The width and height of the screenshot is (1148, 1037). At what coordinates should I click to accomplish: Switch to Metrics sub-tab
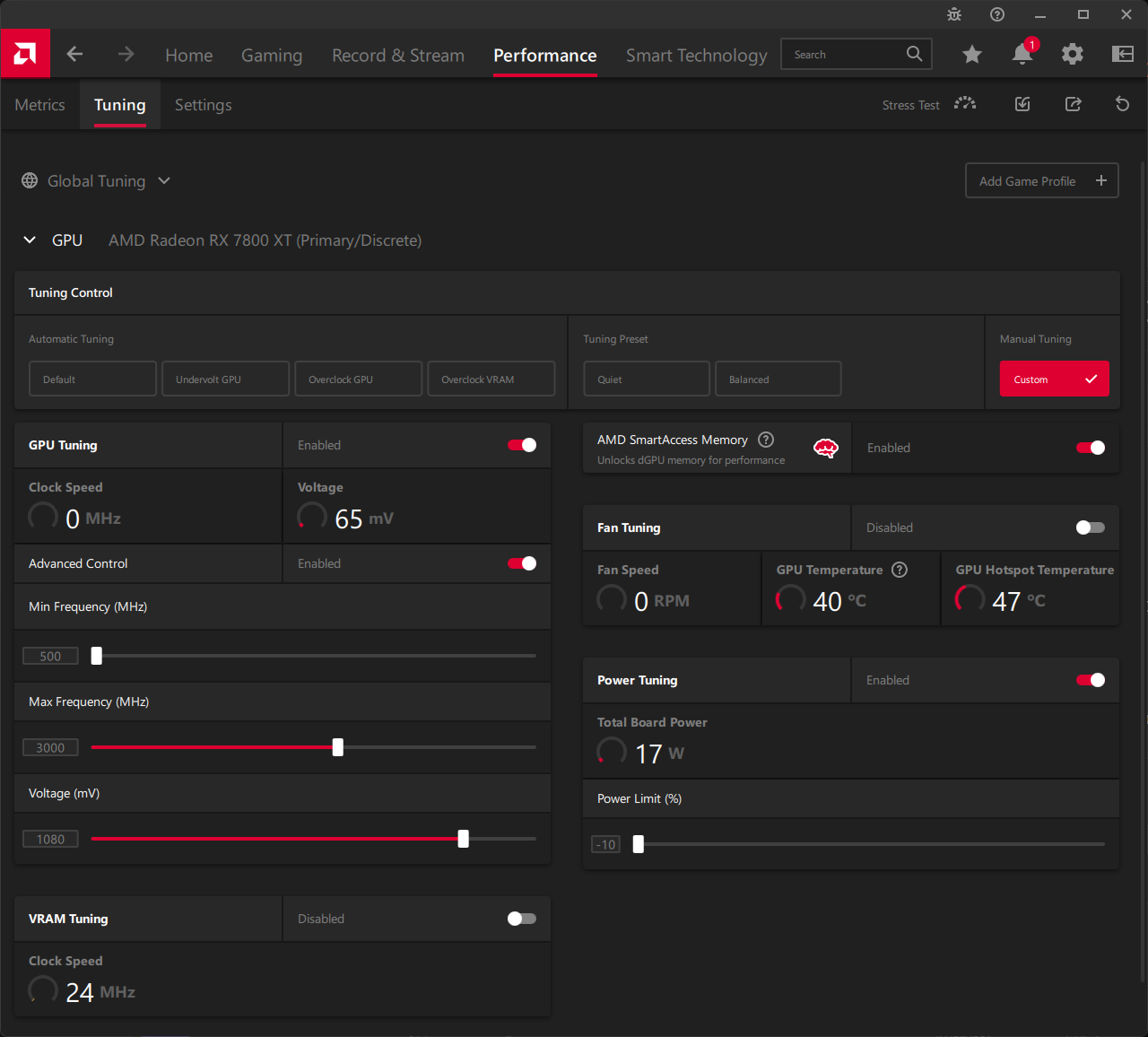coord(39,105)
